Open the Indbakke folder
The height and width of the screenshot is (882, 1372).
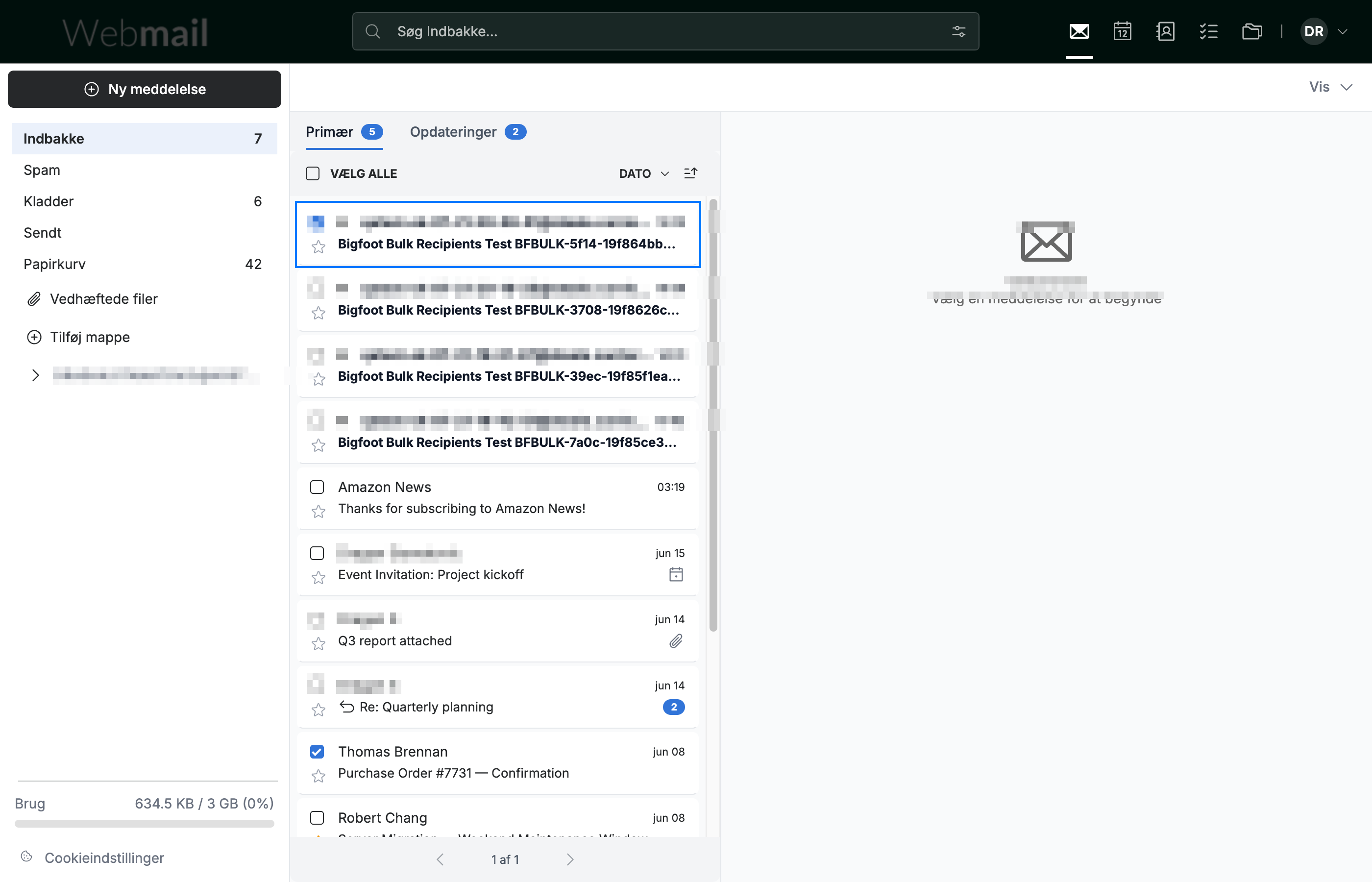[144, 139]
